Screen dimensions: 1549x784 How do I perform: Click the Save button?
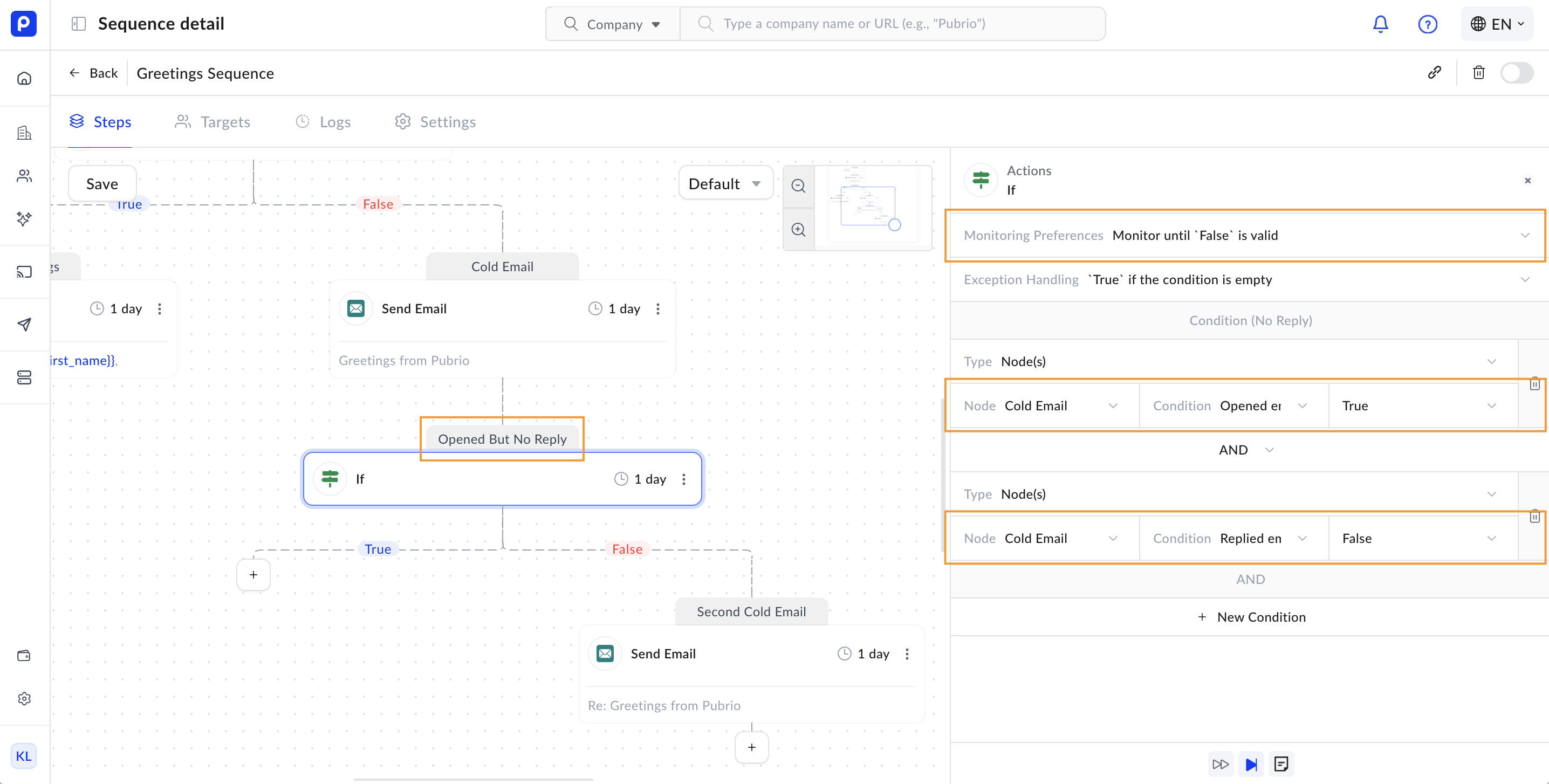pos(101,184)
